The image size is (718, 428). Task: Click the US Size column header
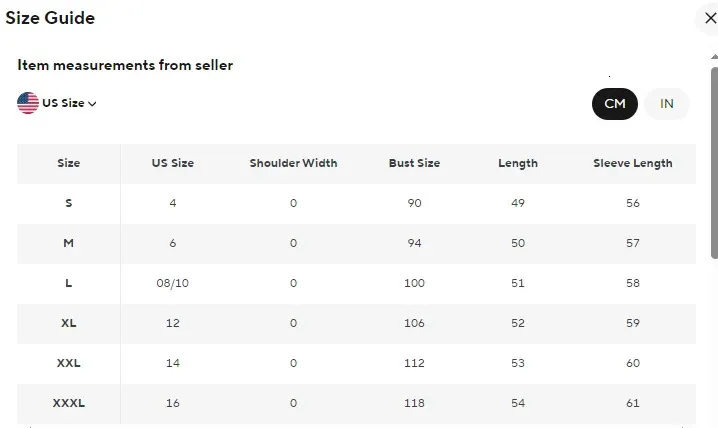[173, 163]
